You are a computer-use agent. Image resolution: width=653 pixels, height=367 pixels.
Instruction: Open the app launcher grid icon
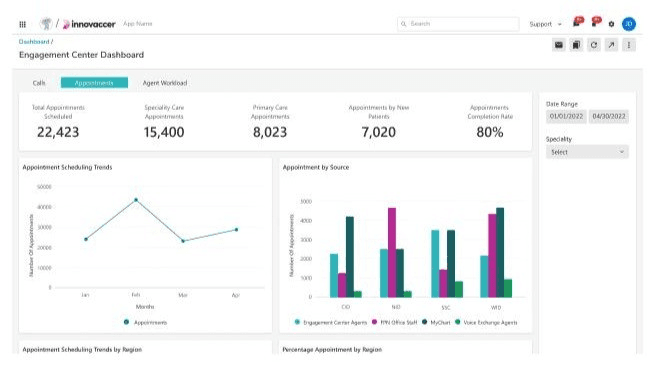pos(22,24)
